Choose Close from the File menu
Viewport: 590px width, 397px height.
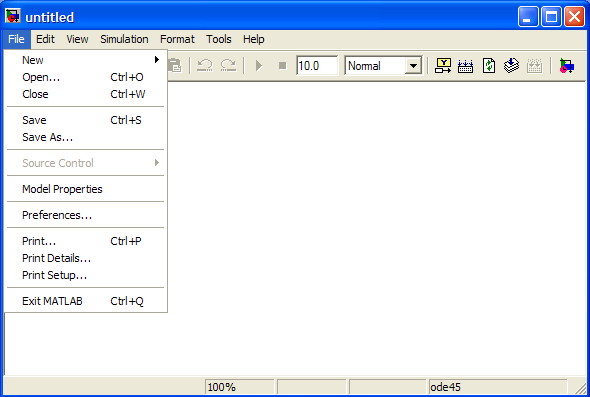pyautogui.click(x=85, y=94)
